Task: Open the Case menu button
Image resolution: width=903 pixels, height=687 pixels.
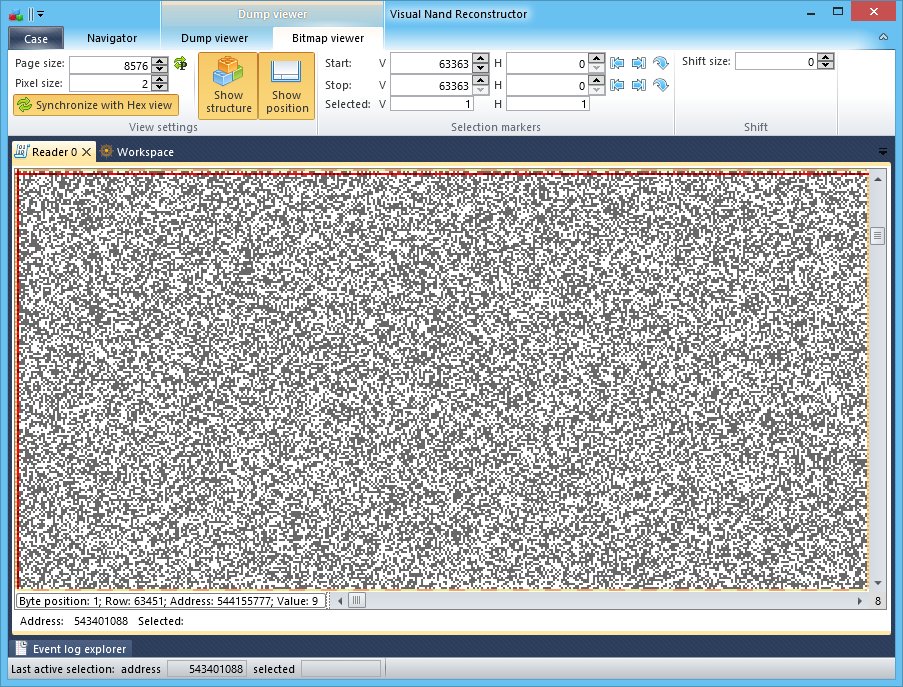Action: (x=36, y=39)
